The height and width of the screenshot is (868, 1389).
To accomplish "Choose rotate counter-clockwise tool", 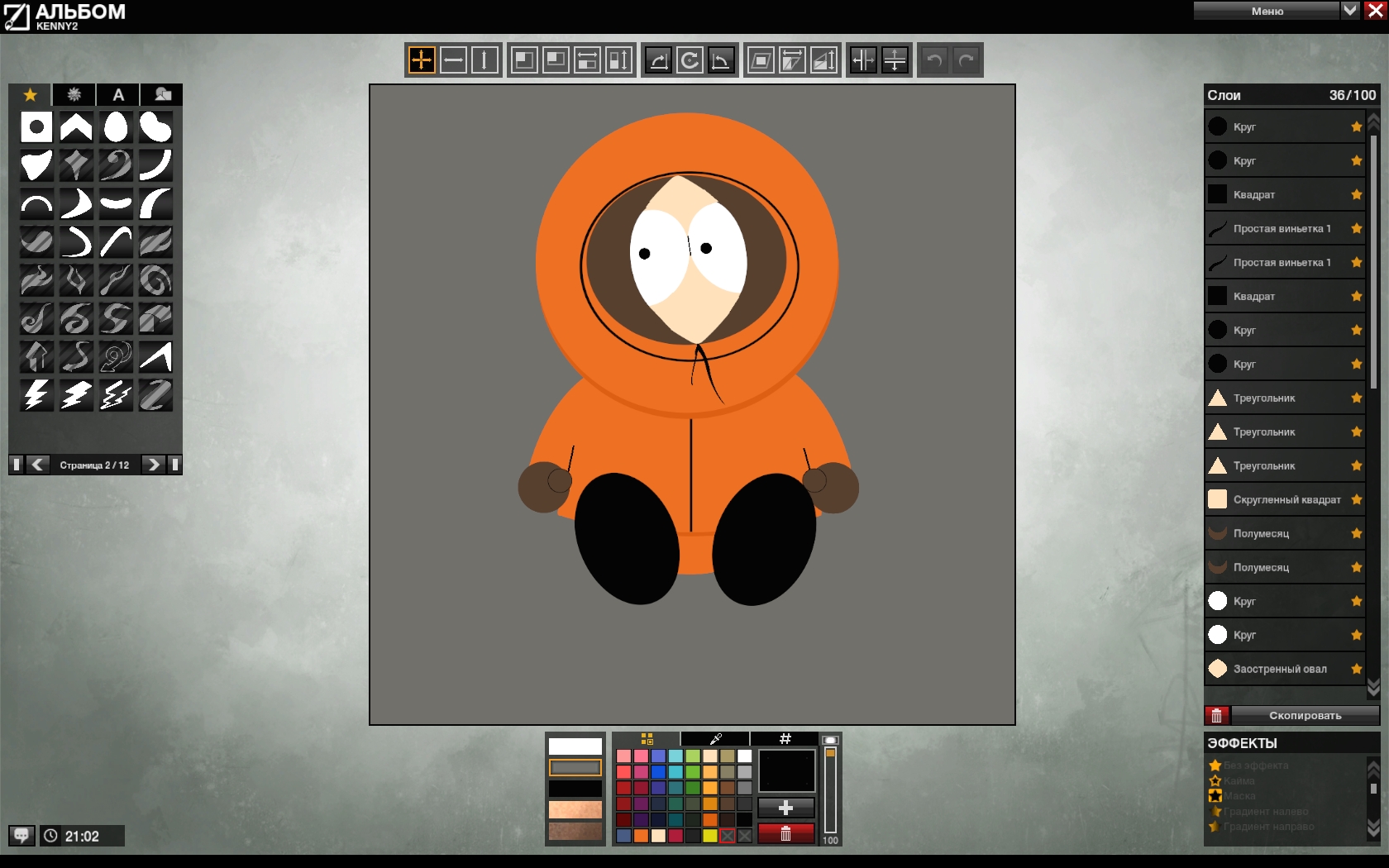I will [x=721, y=60].
